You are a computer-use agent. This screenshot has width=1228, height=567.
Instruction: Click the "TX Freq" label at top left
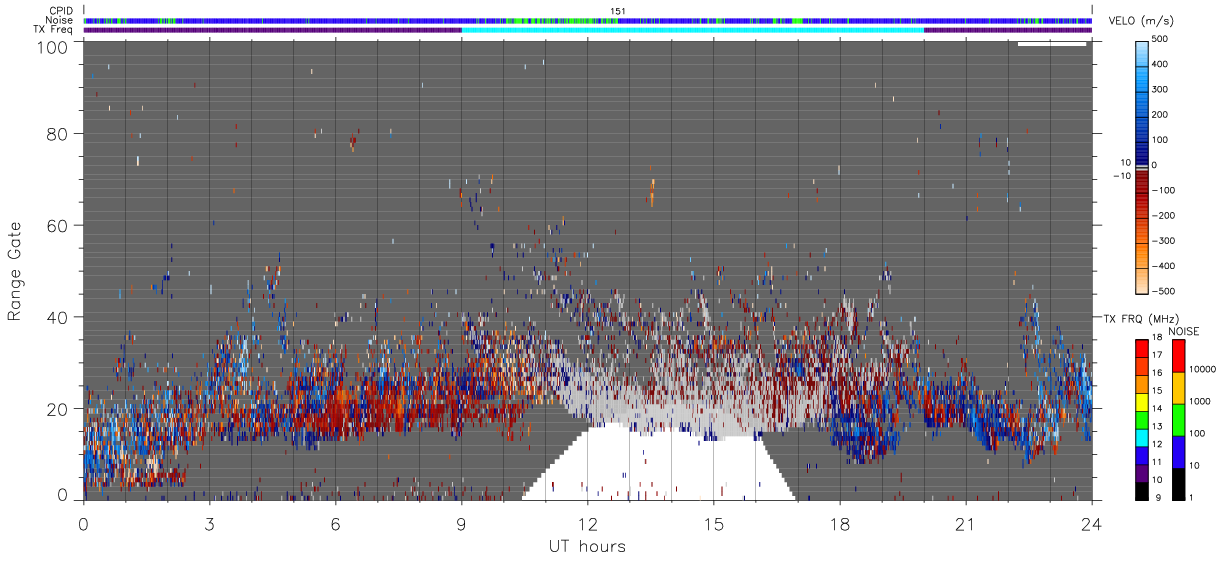52,30
